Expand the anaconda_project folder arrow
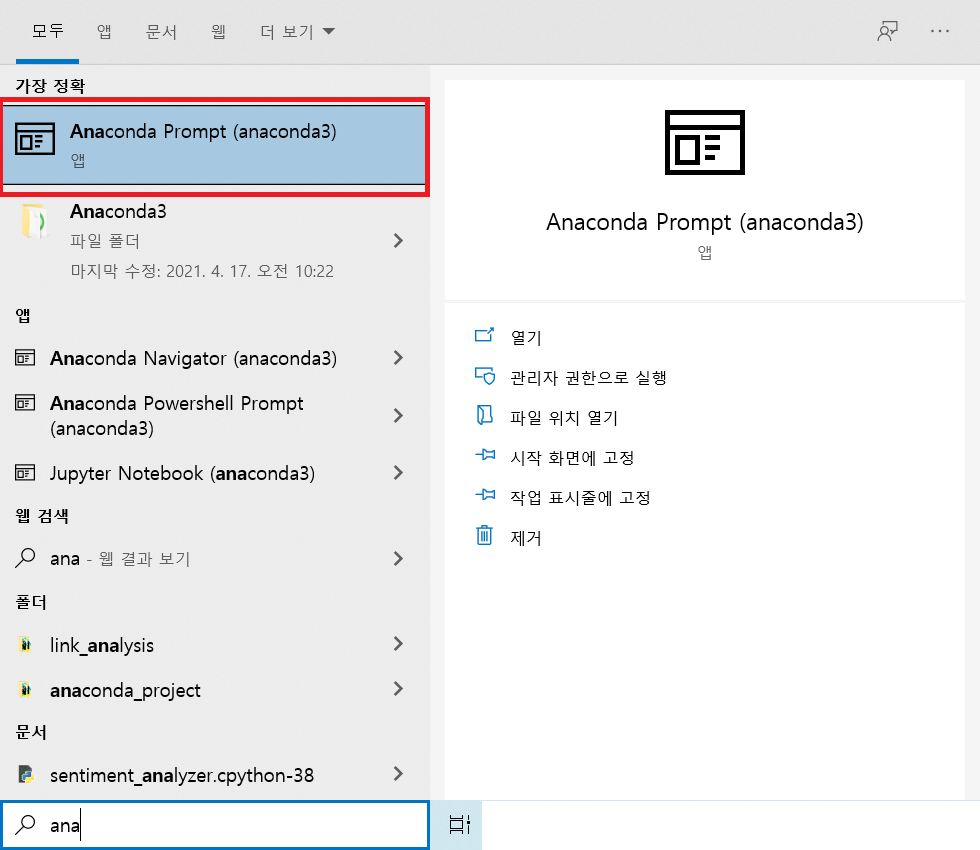Image resolution: width=980 pixels, height=850 pixels. click(398, 689)
